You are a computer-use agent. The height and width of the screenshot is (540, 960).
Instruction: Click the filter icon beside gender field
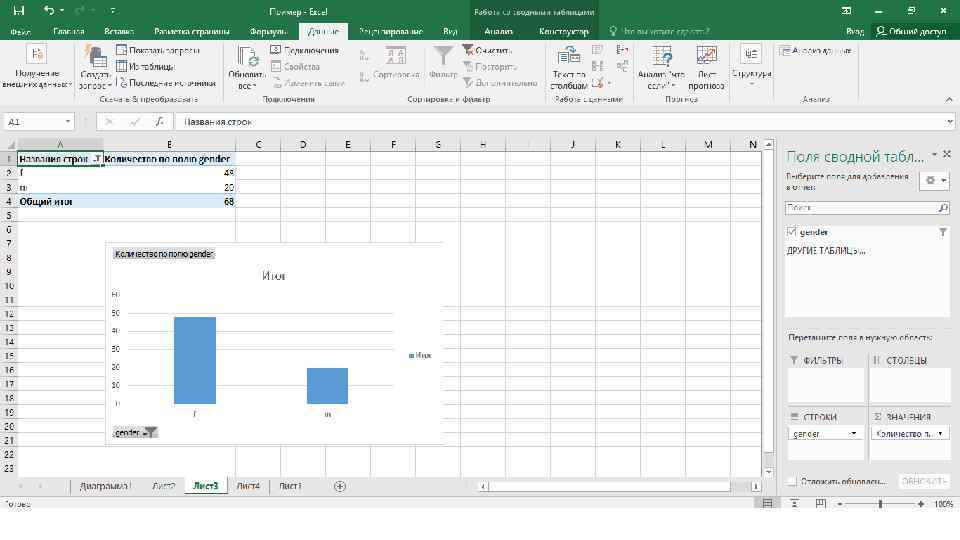click(943, 232)
